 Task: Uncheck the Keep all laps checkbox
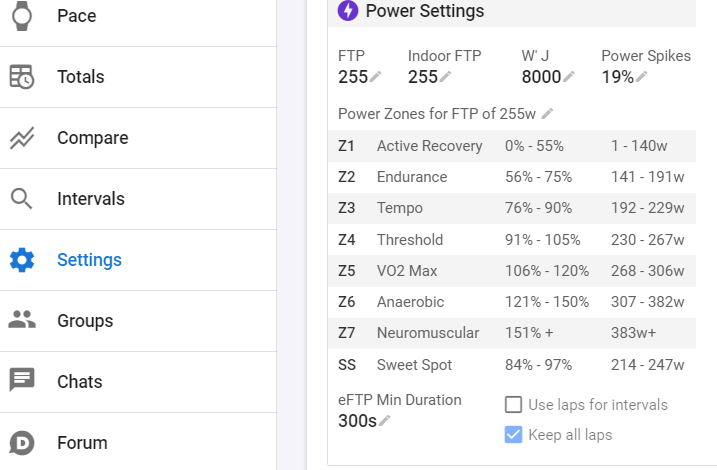tap(514, 435)
